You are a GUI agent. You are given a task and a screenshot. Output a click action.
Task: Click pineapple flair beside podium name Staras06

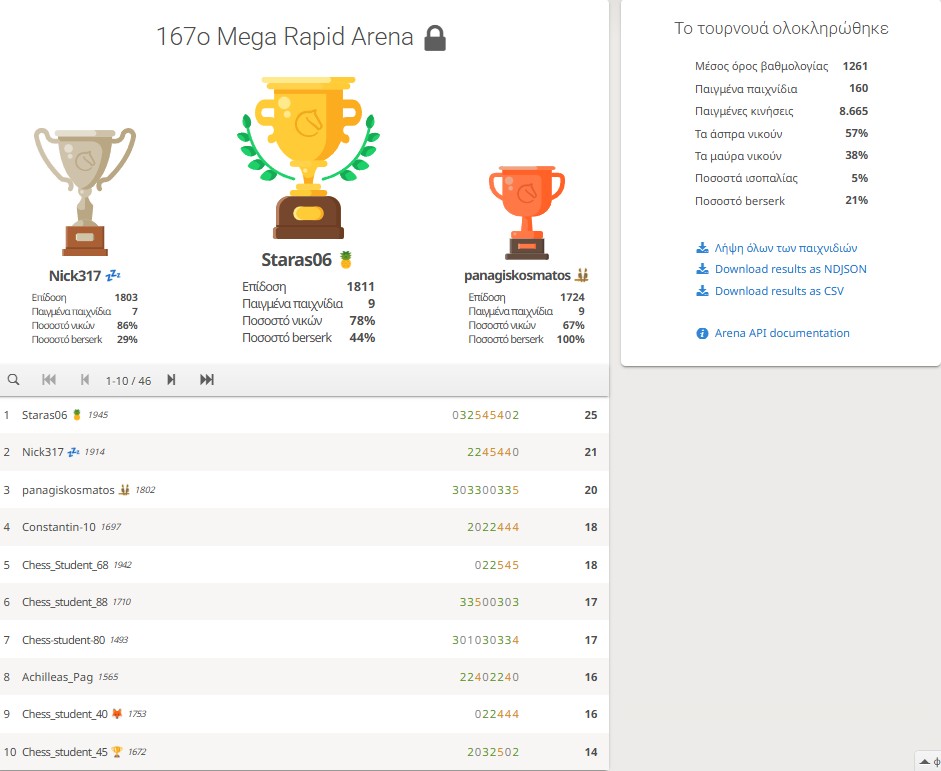[346, 260]
